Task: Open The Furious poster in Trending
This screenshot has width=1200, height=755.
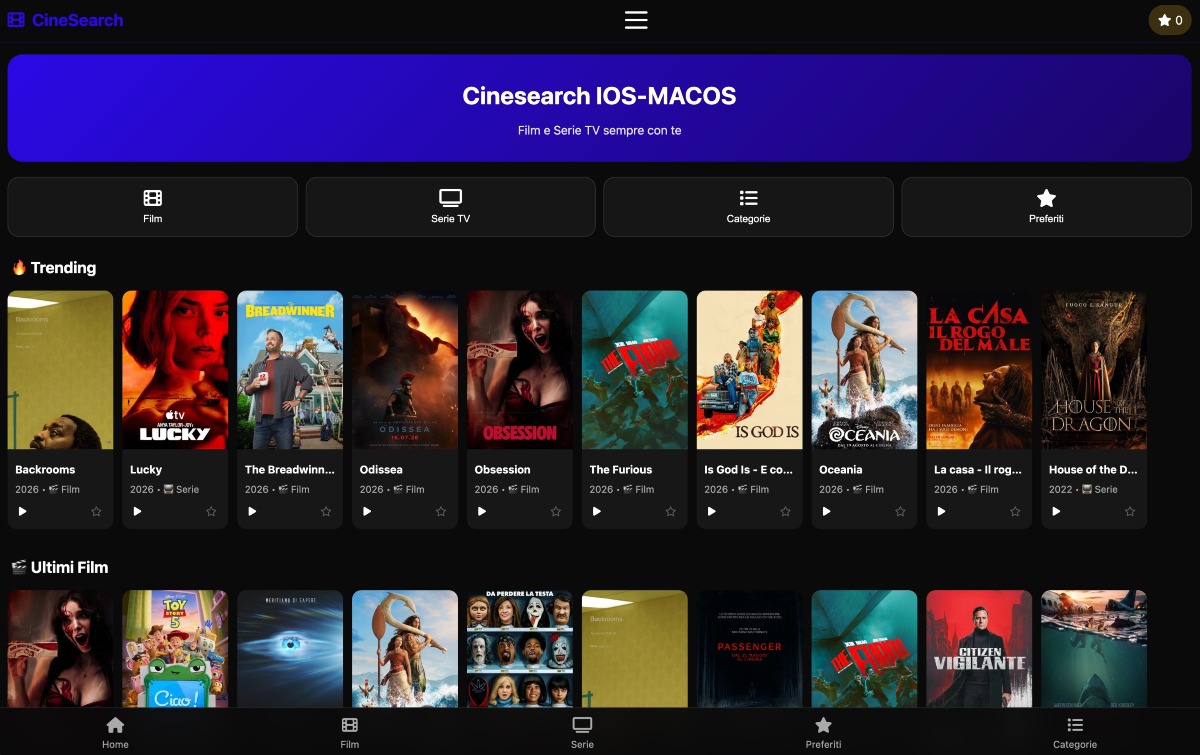Action: 635,370
